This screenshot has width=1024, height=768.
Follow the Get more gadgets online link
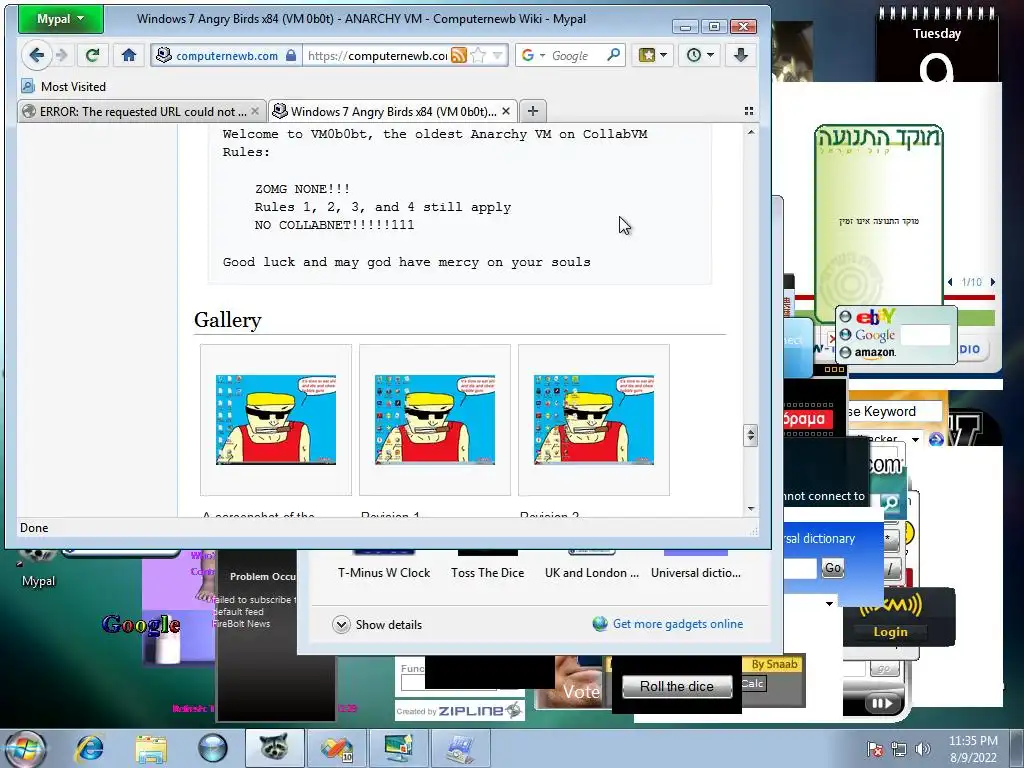677,624
